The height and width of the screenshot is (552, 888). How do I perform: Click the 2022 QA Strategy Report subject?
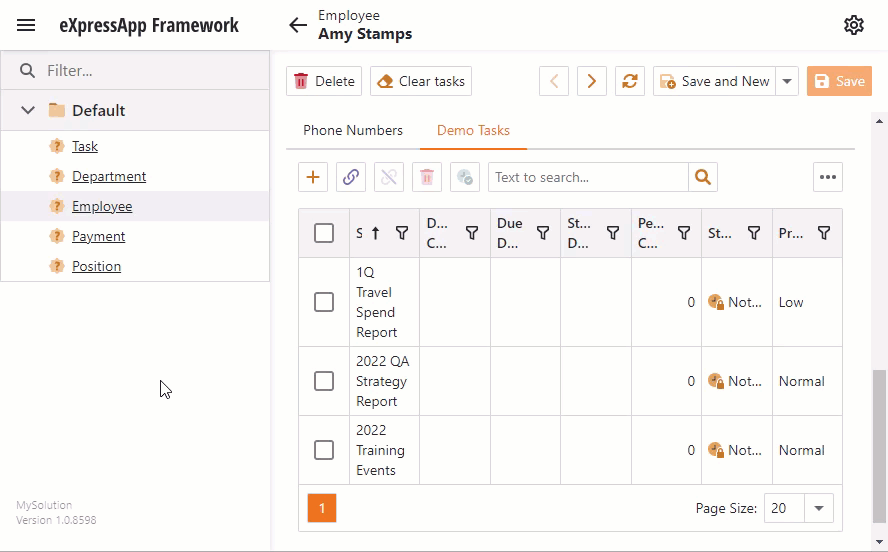pyautogui.click(x=383, y=381)
